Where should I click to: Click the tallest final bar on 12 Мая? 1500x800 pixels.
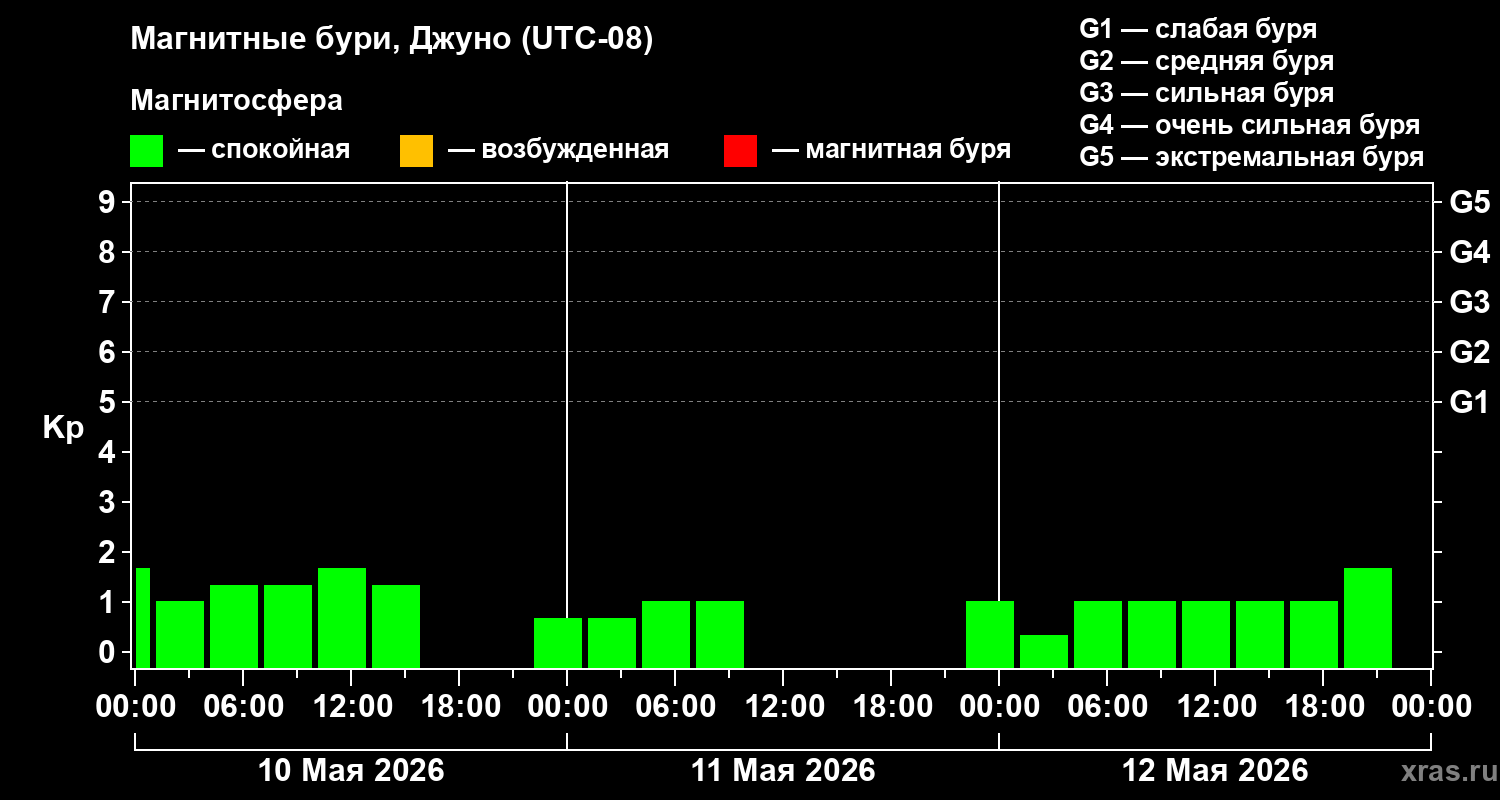point(1368,618)
